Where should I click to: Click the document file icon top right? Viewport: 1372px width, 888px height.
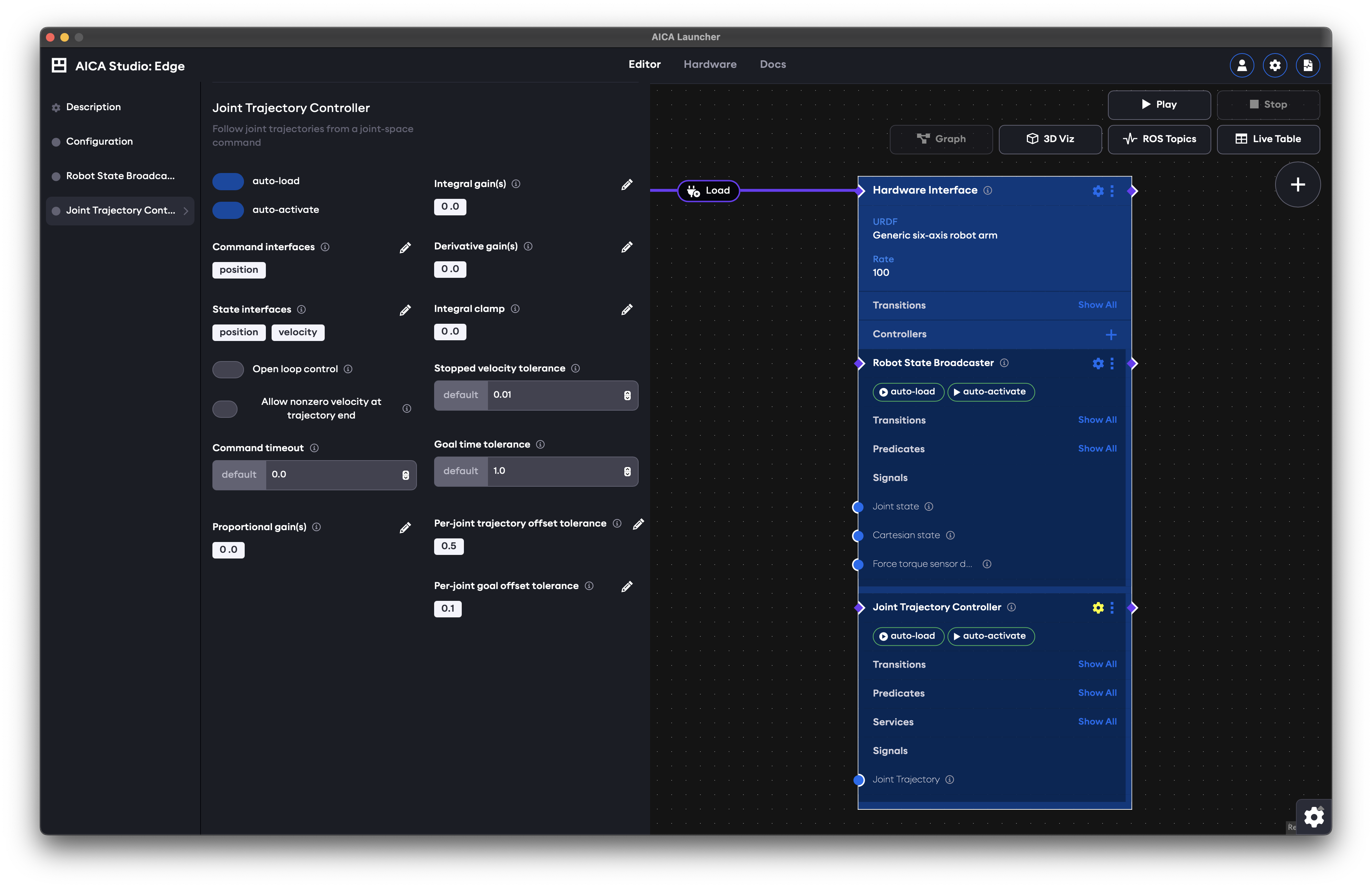(x=1307, y=65)
